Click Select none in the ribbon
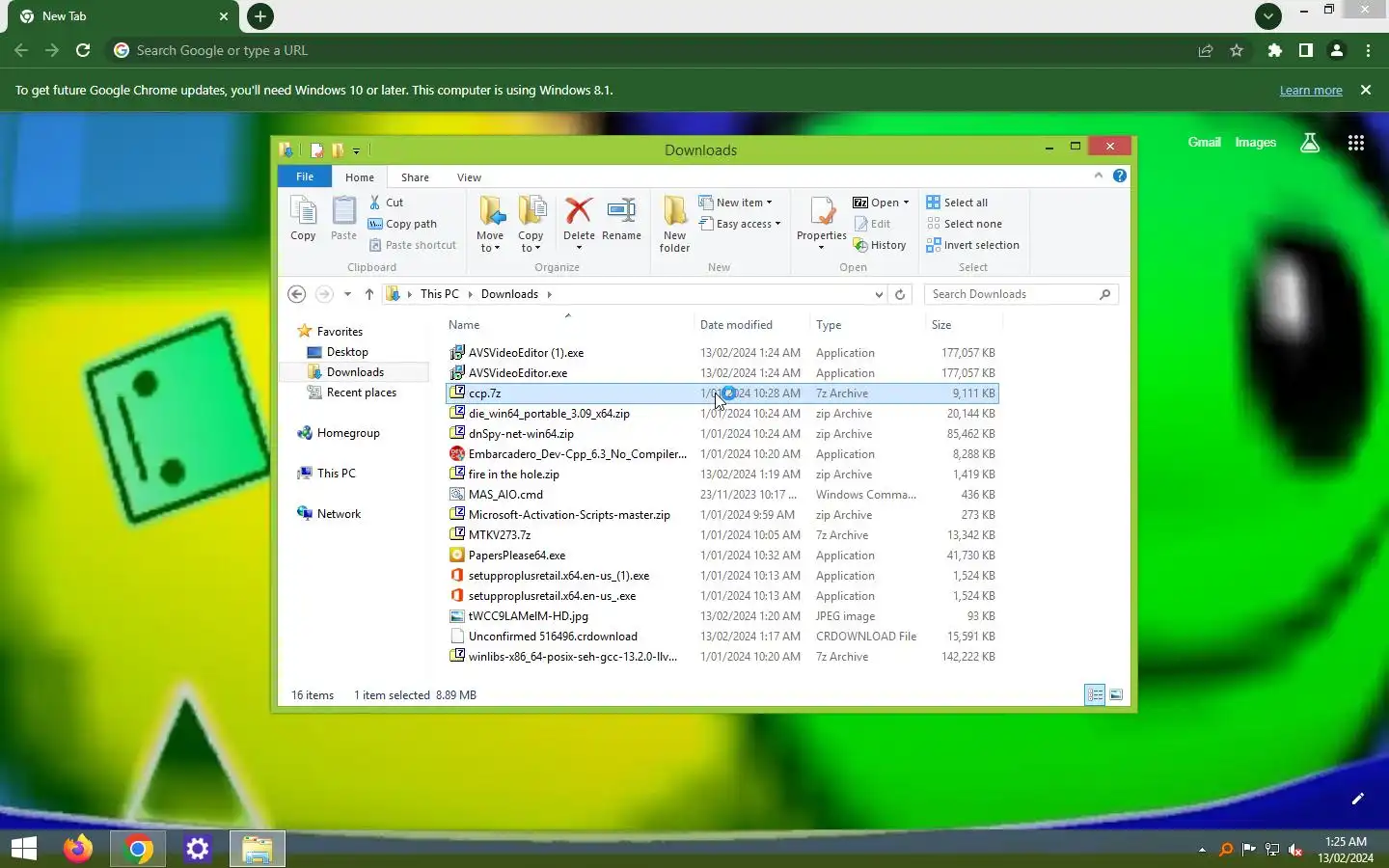This screenshot has height=868, width=1389. click(x=964, y=224)
